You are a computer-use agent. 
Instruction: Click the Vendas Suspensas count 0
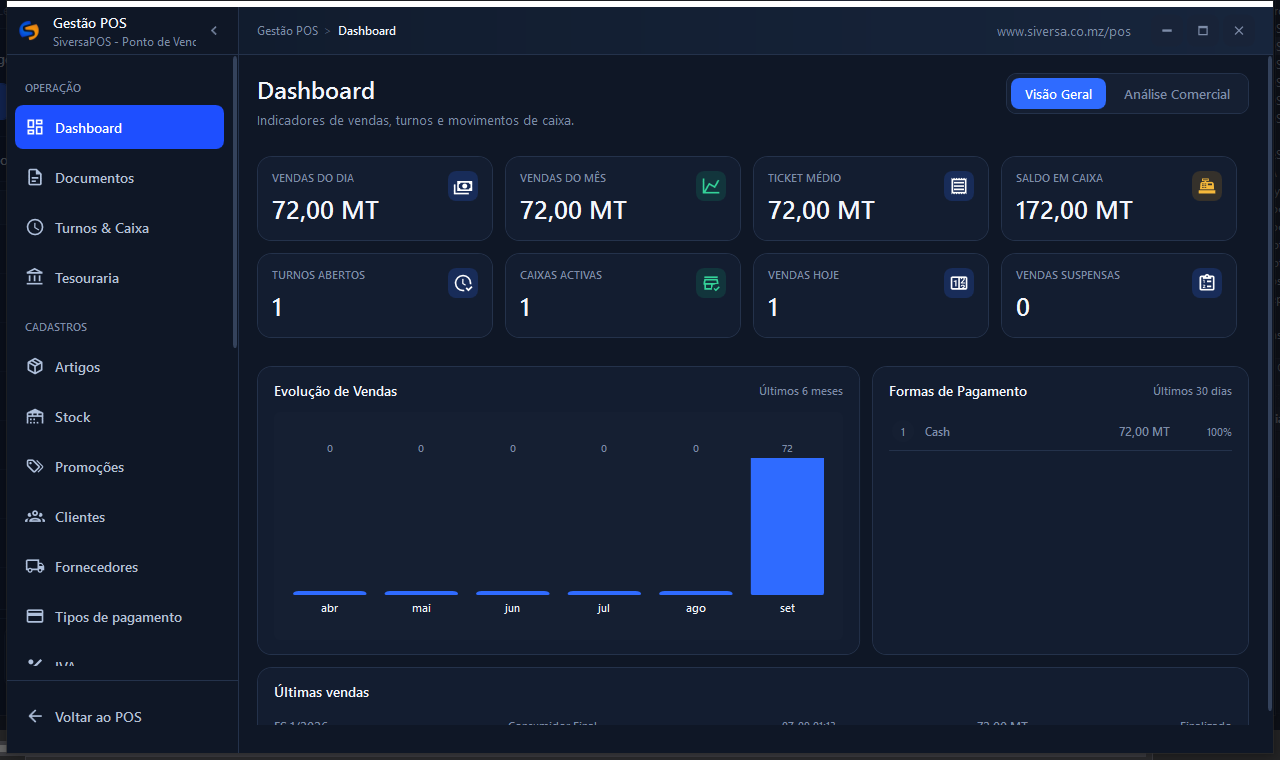(1023, 307)
